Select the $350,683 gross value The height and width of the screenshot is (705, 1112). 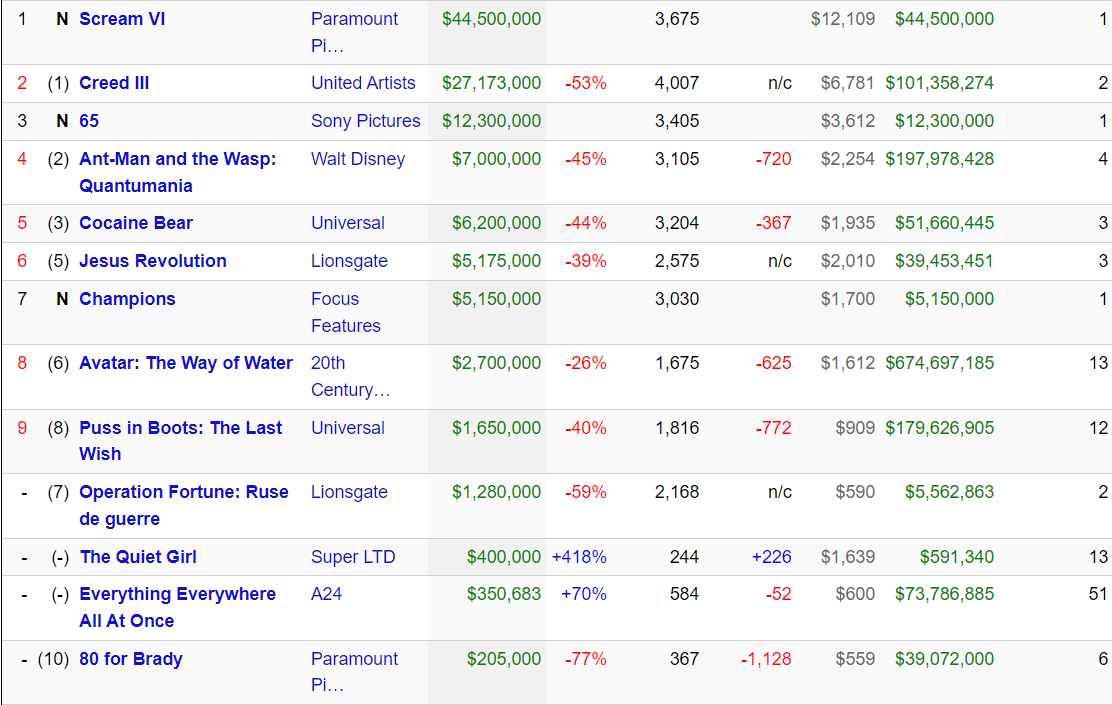point(504,594)
